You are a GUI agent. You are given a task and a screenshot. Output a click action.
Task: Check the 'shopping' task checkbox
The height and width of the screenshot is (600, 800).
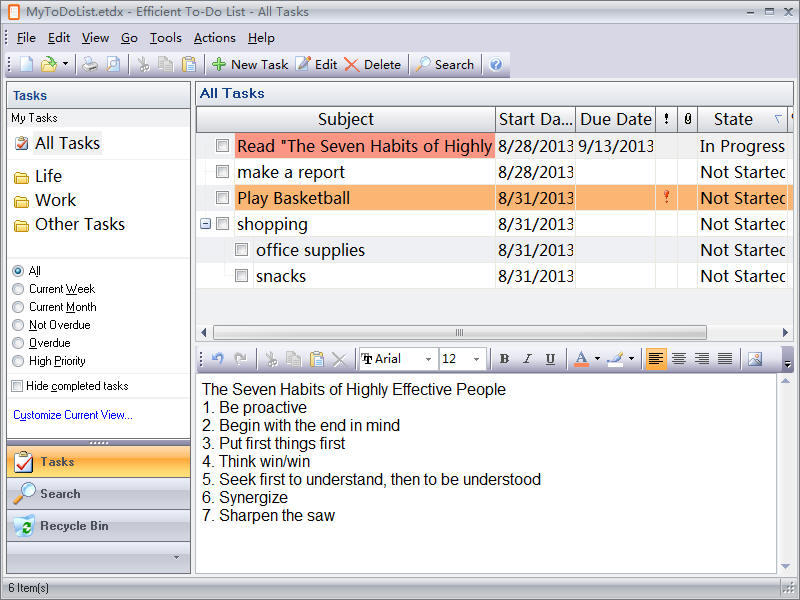pos(222,224)
